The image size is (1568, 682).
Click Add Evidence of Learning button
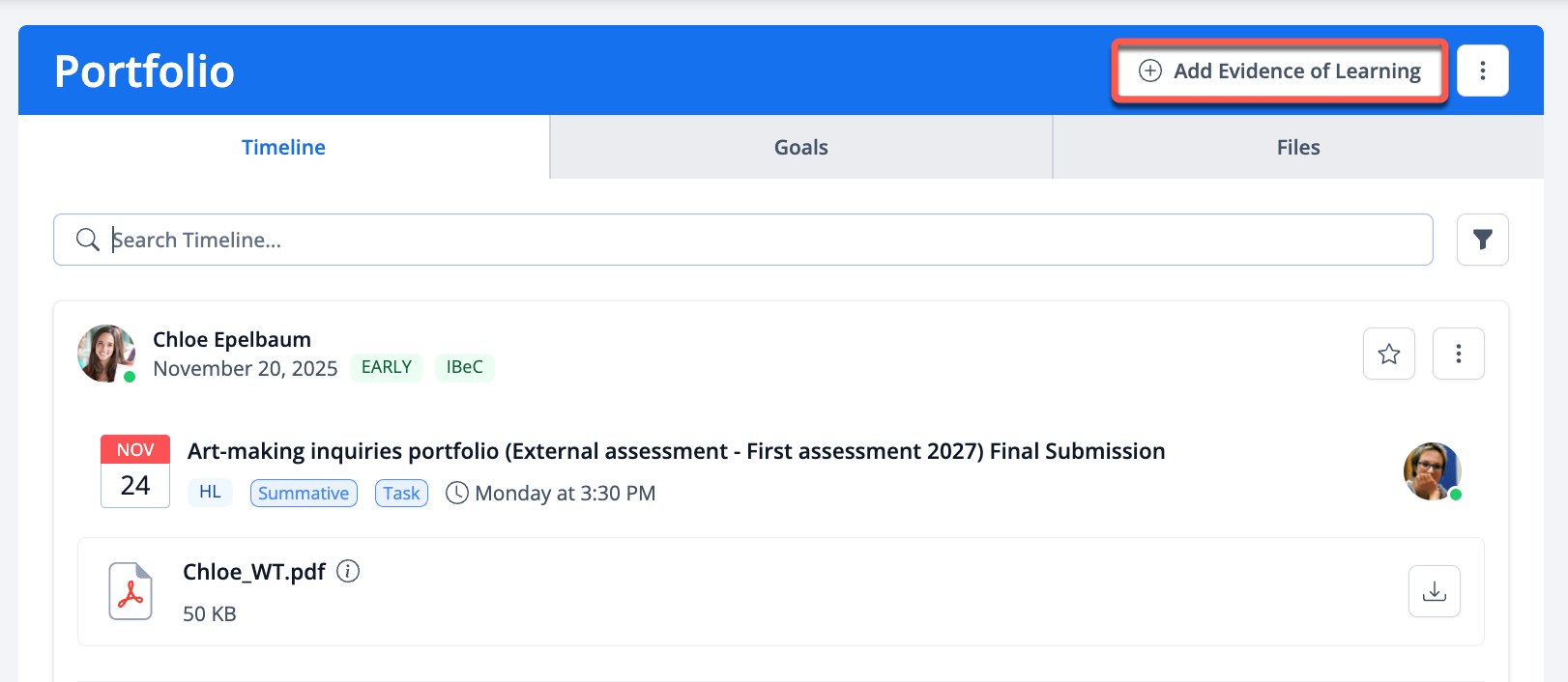pyautogui.click(x=1280, y=71)
